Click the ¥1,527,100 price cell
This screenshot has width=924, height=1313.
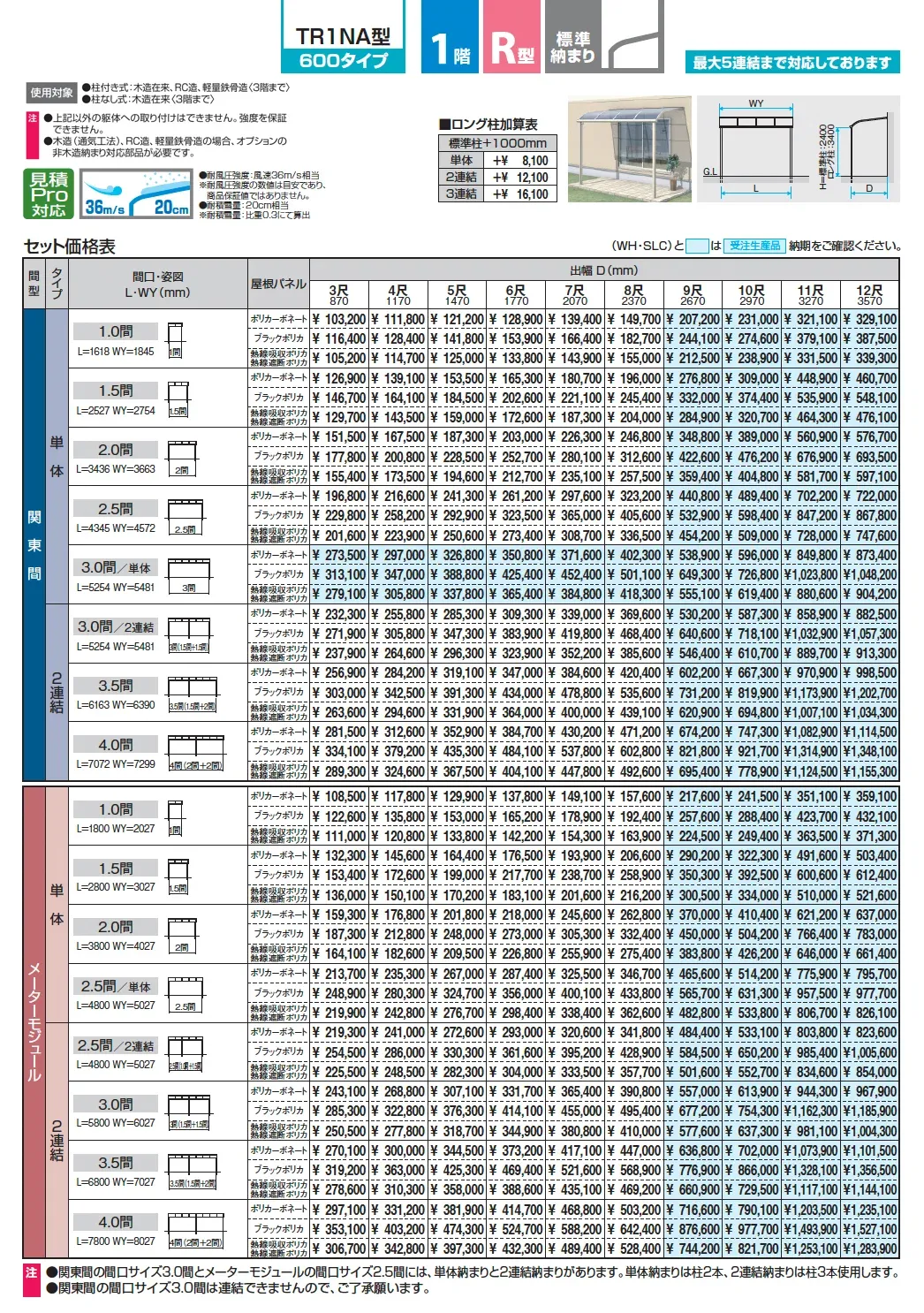(x=870, y=1229)
